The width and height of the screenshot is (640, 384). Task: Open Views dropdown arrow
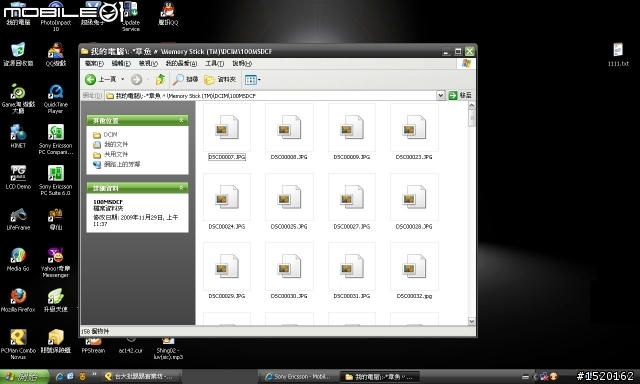(259, 80)
